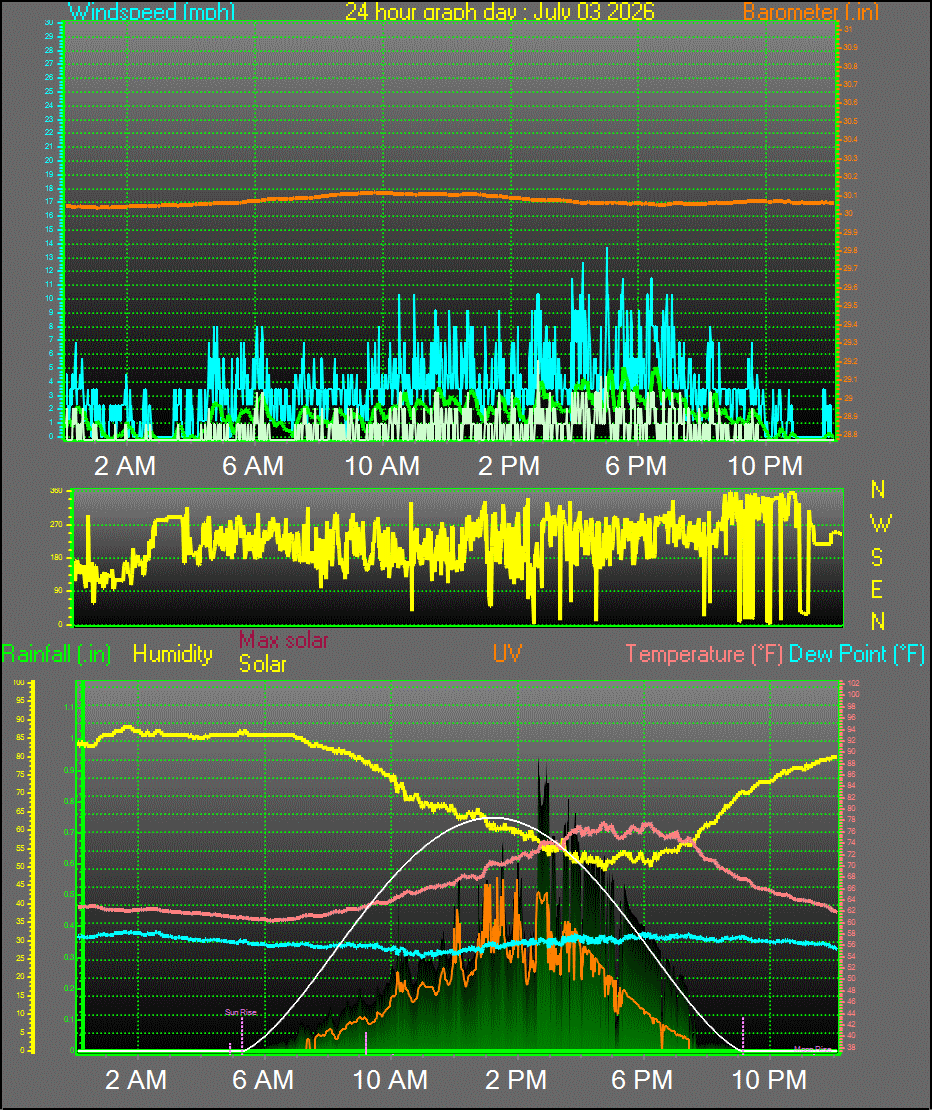Click the 'Windspeed (mph)' heading
The image size is (932, 1110).
(151, 11)
